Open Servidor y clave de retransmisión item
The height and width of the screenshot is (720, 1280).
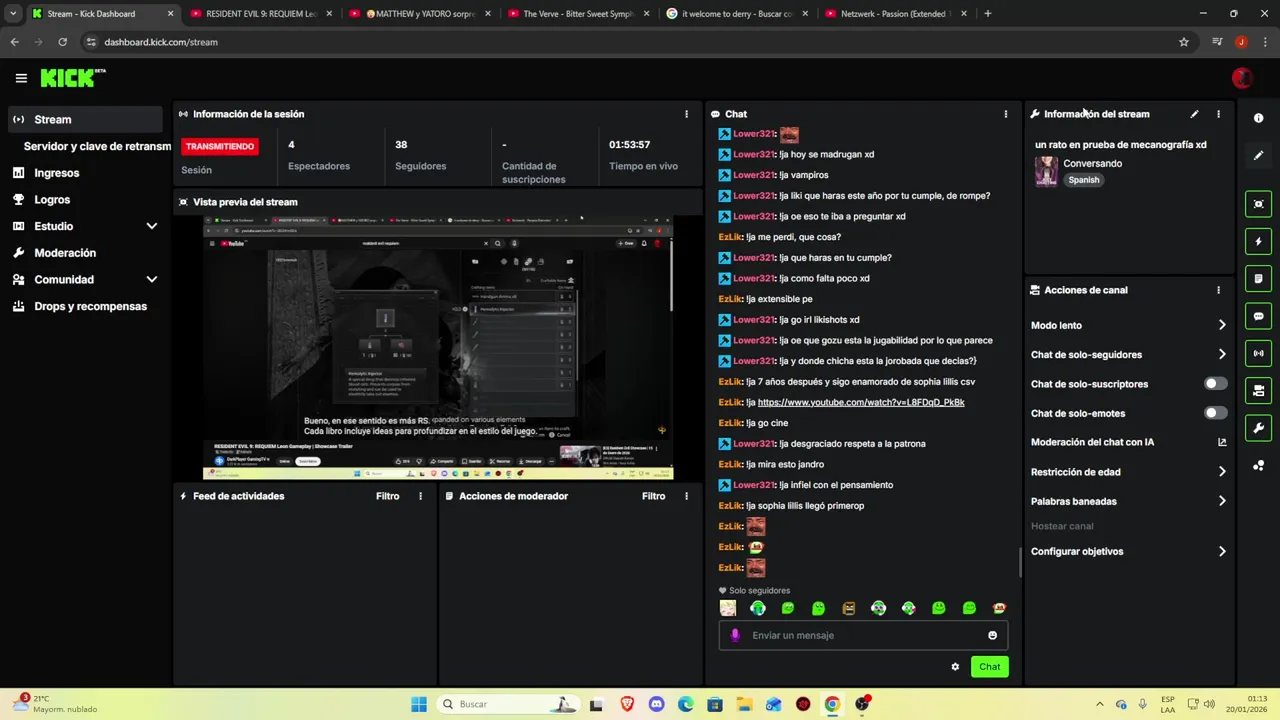pyautogui.click(x=97, y=146)
